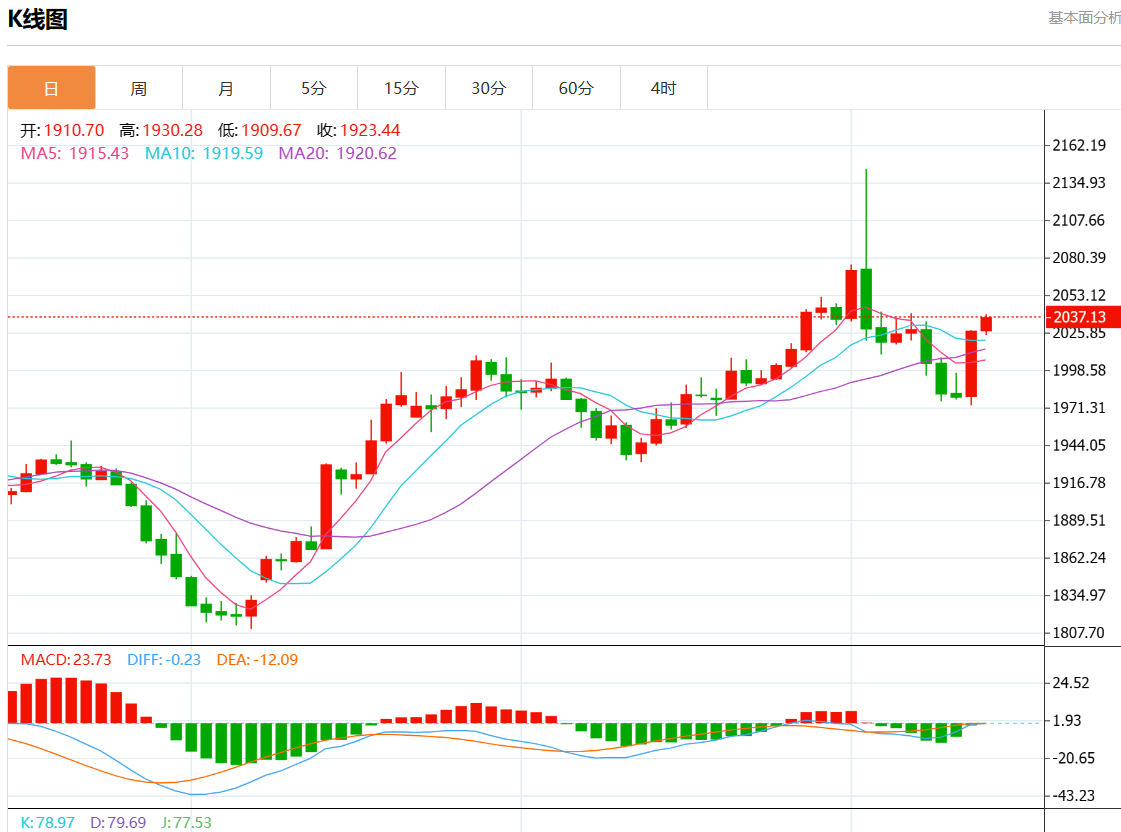Click the DIFF:-0.23 indicator value
1121x832 pixels.
(164, 660)
